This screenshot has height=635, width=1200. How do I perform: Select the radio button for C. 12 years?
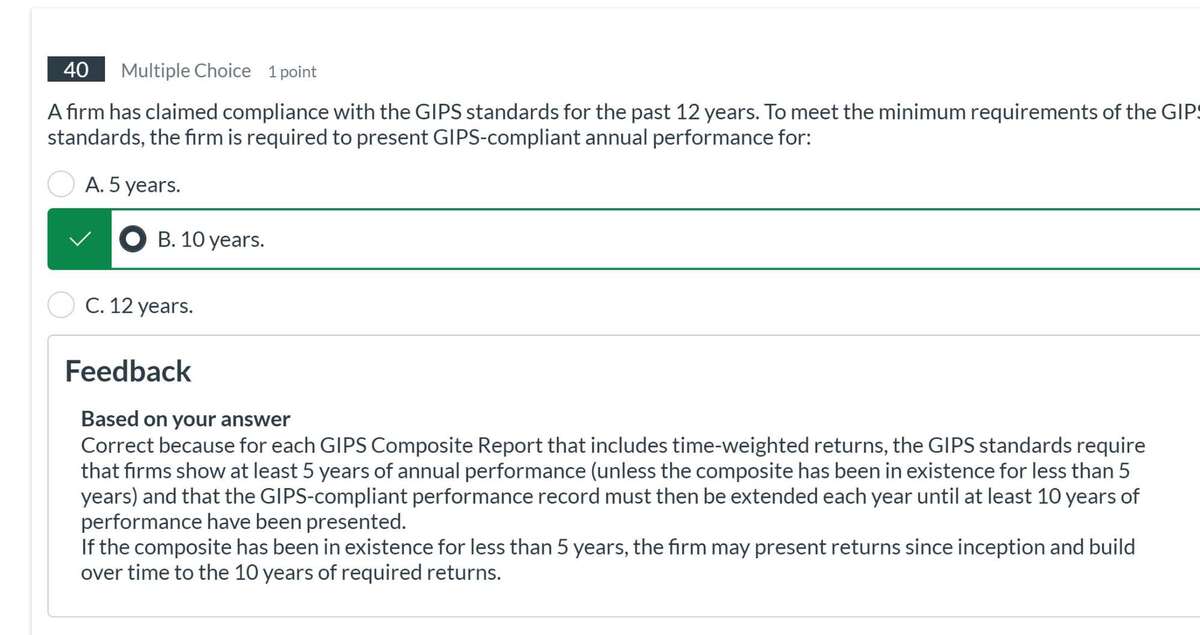coord(62,305)
